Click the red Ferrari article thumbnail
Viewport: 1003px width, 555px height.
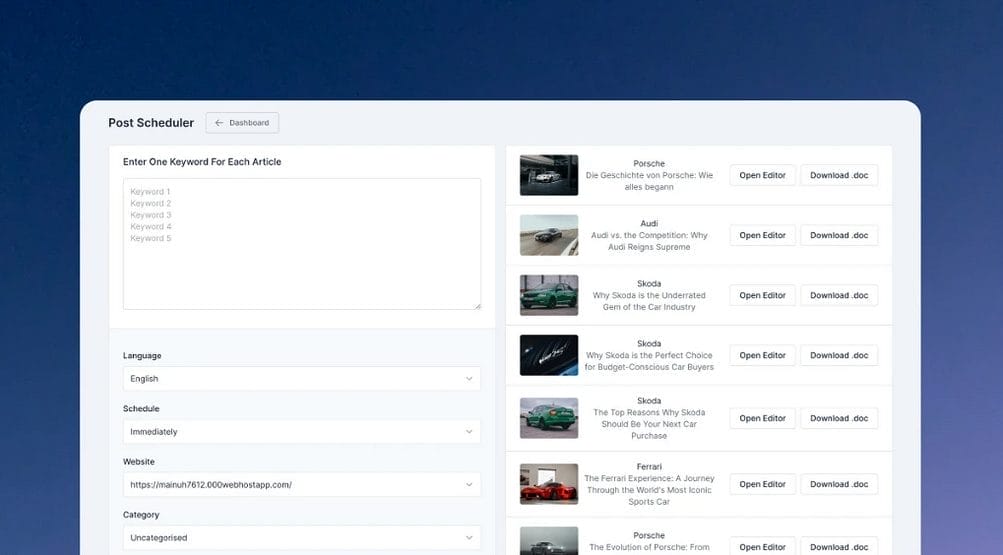549,484
